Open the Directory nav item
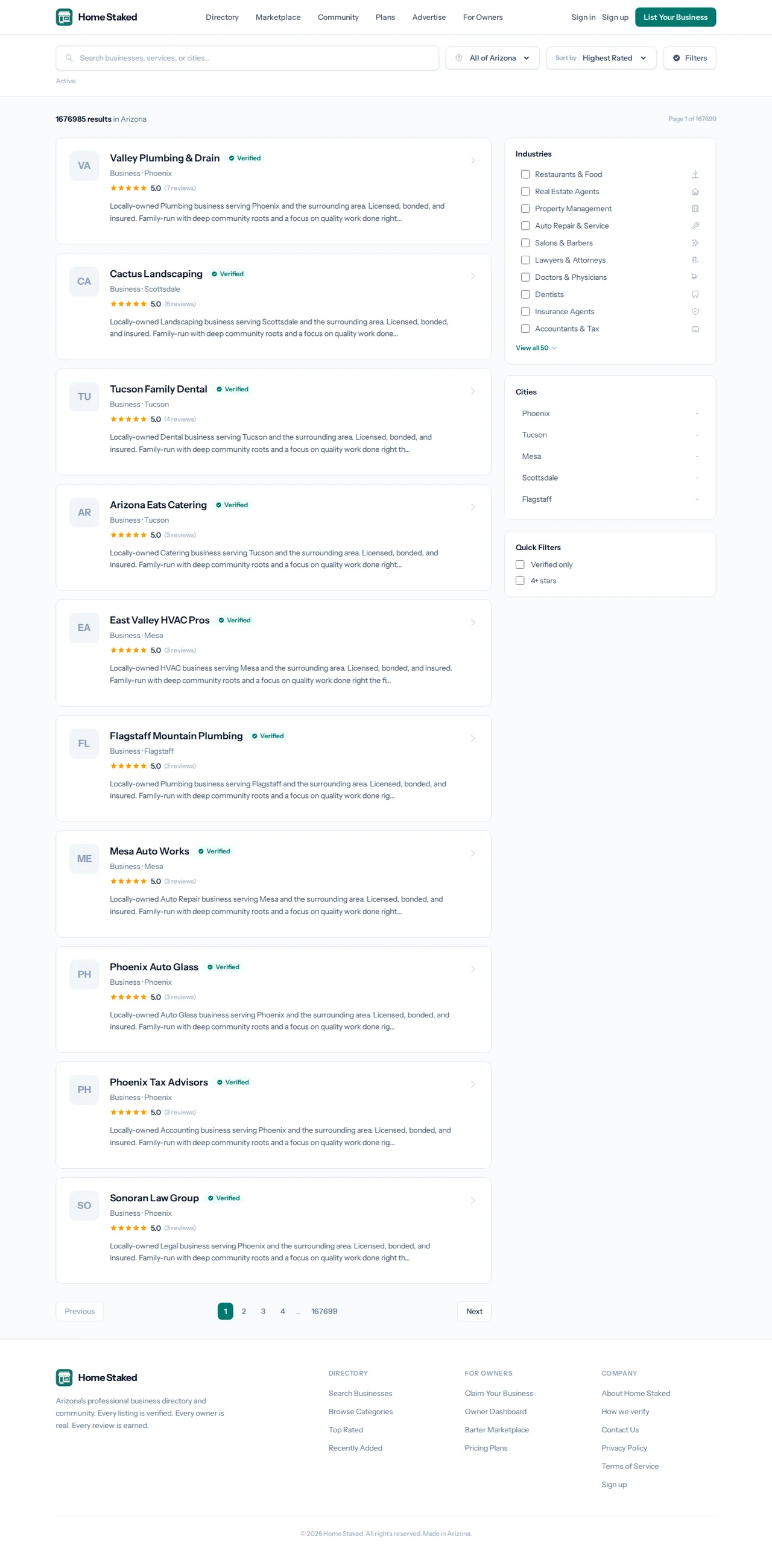 222,17
